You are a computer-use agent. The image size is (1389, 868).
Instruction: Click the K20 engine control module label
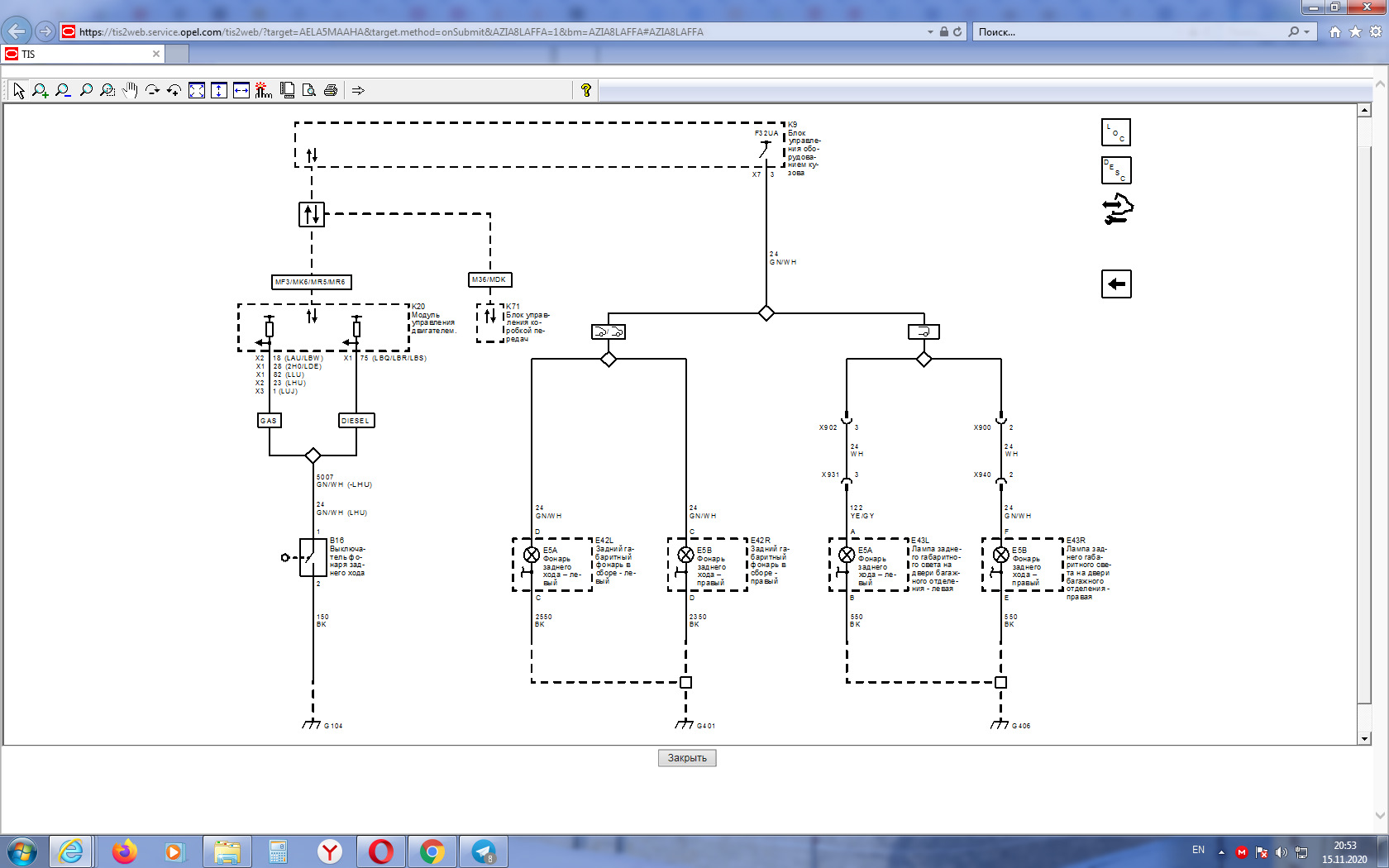pyautogui.click(x=433, y=319)
